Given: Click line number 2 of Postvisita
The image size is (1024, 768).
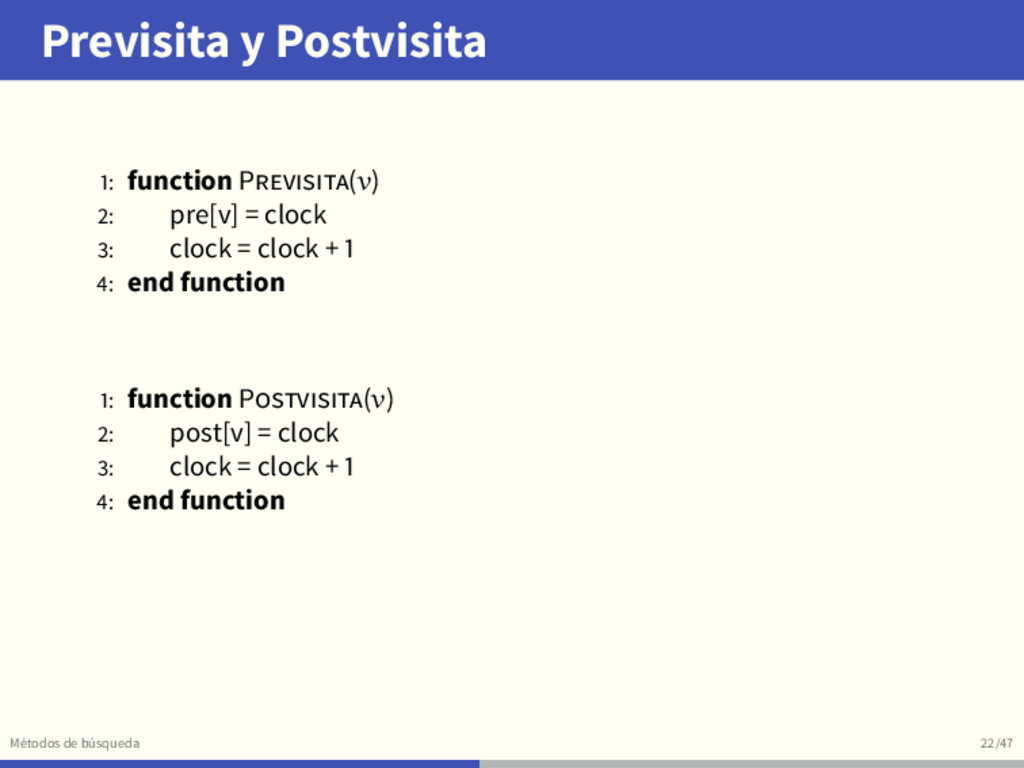Looking at the screenshot, I should [x=105, y=434].
